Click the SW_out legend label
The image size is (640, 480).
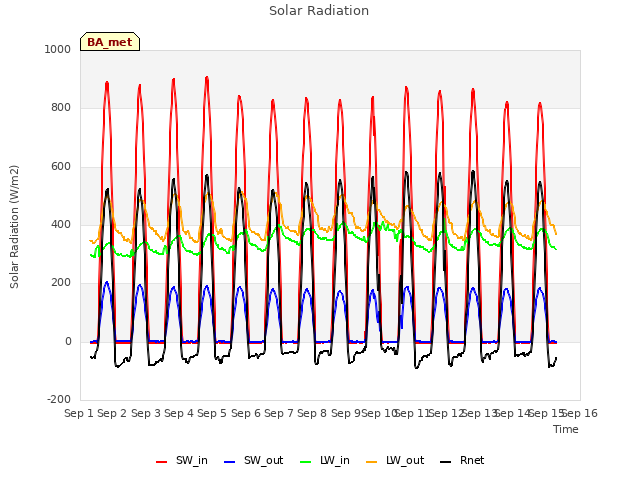click(263, 460)
